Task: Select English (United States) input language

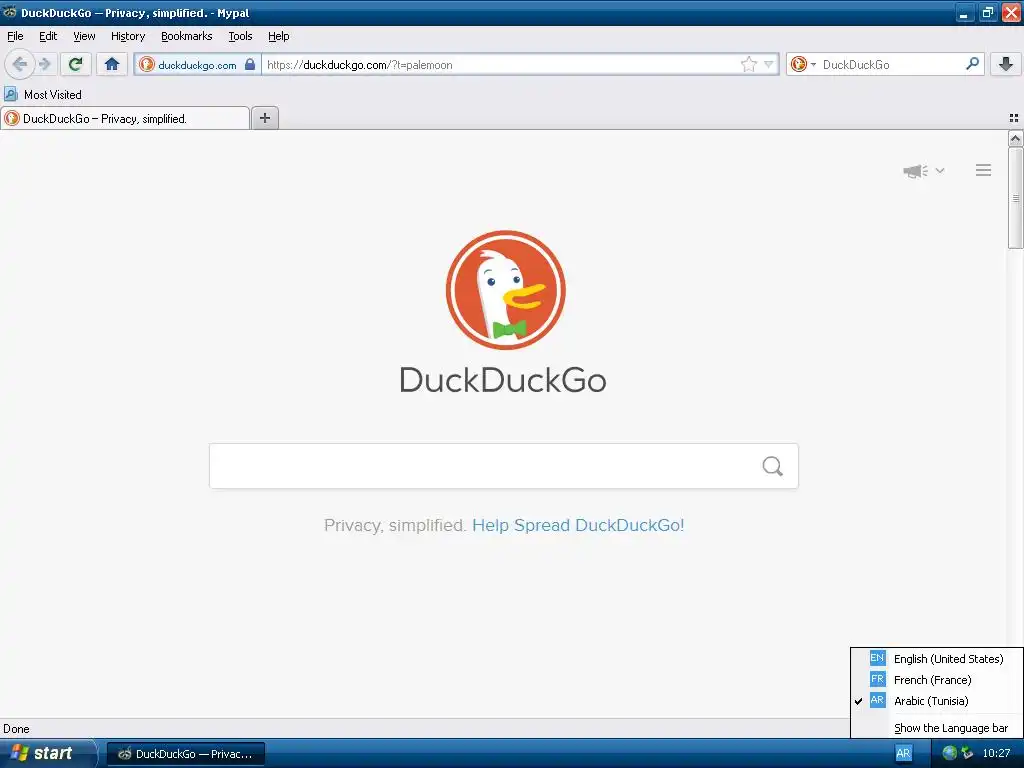Action: (936, 658)
